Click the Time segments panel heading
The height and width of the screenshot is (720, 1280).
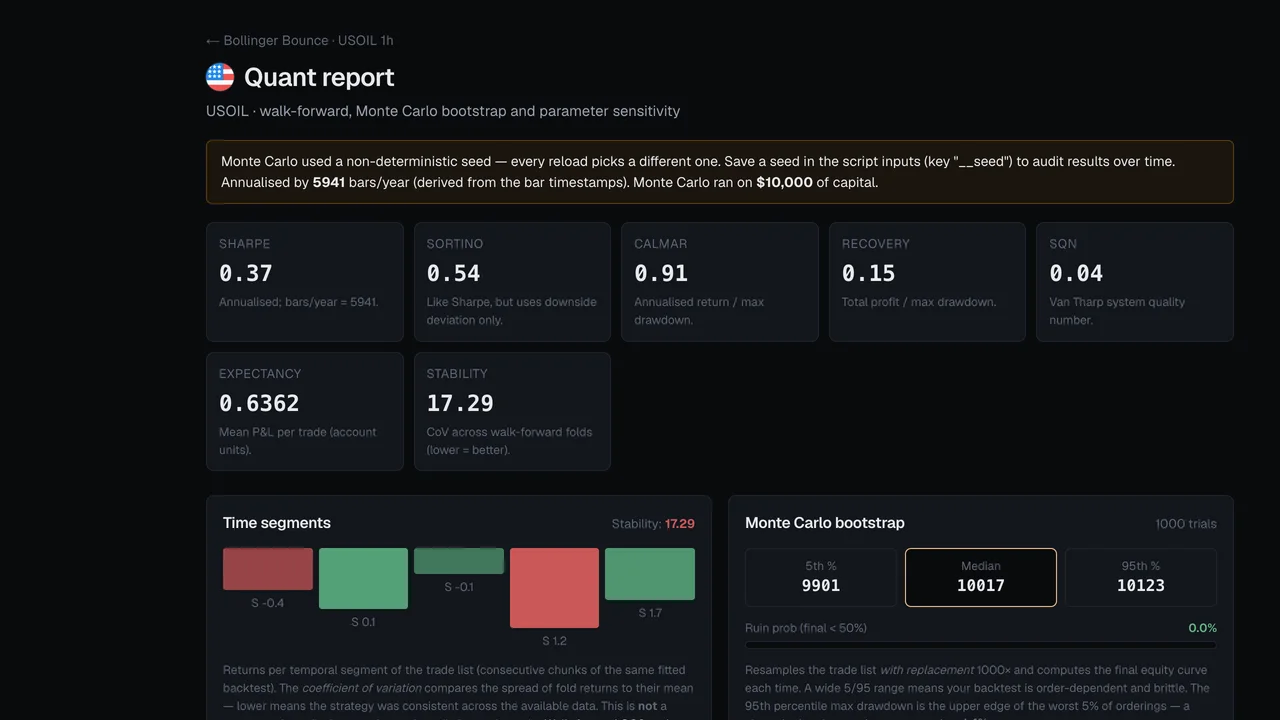277,523
